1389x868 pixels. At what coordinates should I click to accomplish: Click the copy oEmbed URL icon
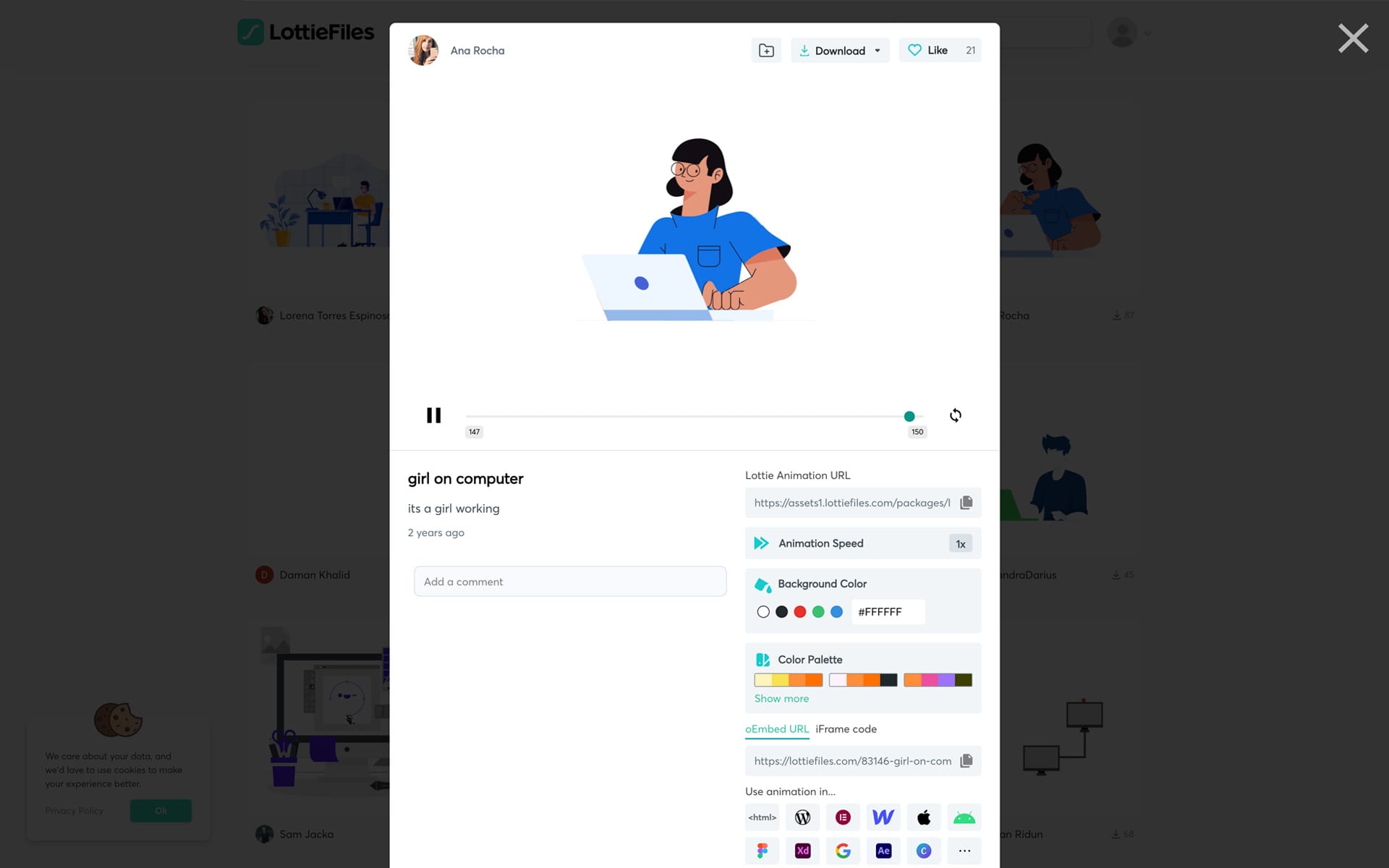point(966,761)
